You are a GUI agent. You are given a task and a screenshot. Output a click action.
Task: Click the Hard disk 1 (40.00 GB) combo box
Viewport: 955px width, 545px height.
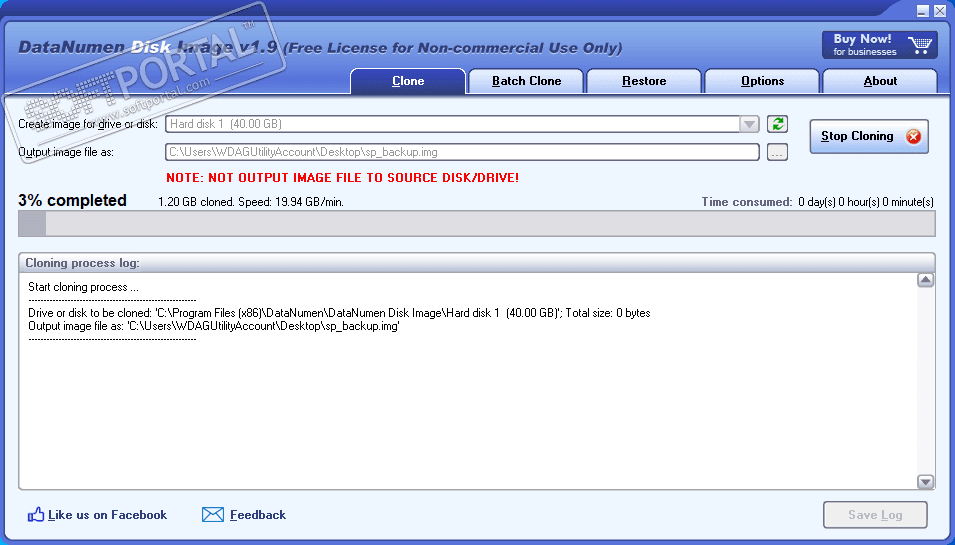click(x=462, y=124)
